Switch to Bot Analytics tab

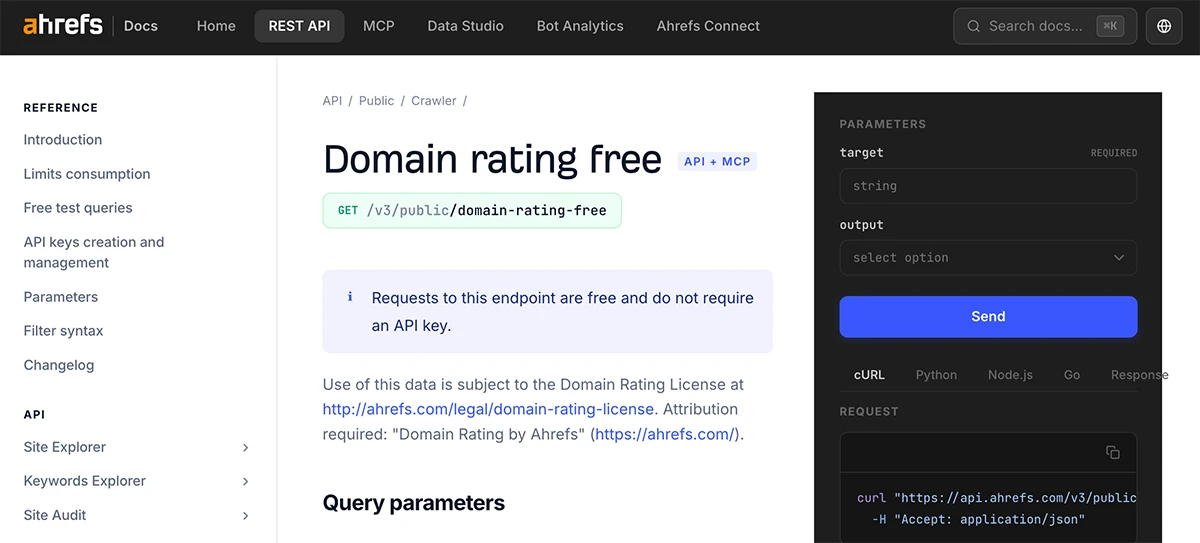(580, 26)
